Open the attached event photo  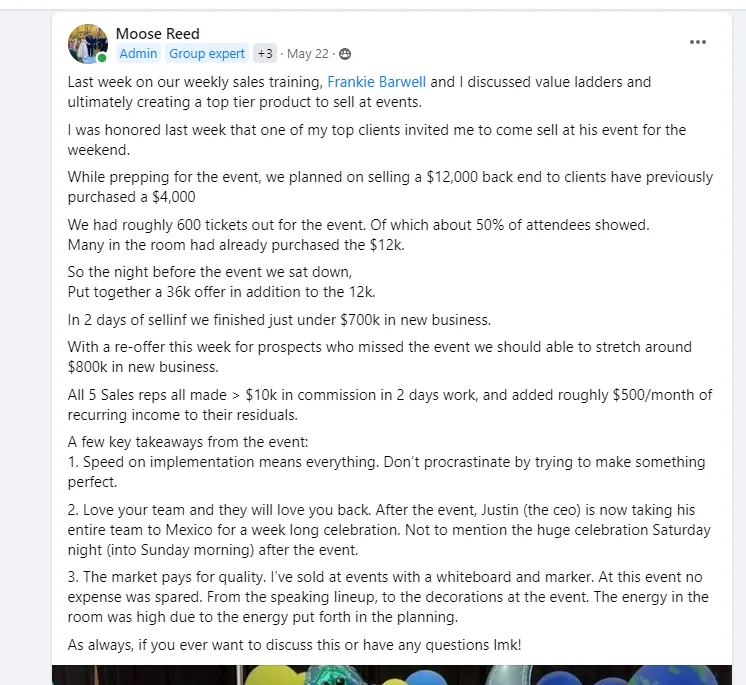[x=392, y=675]
